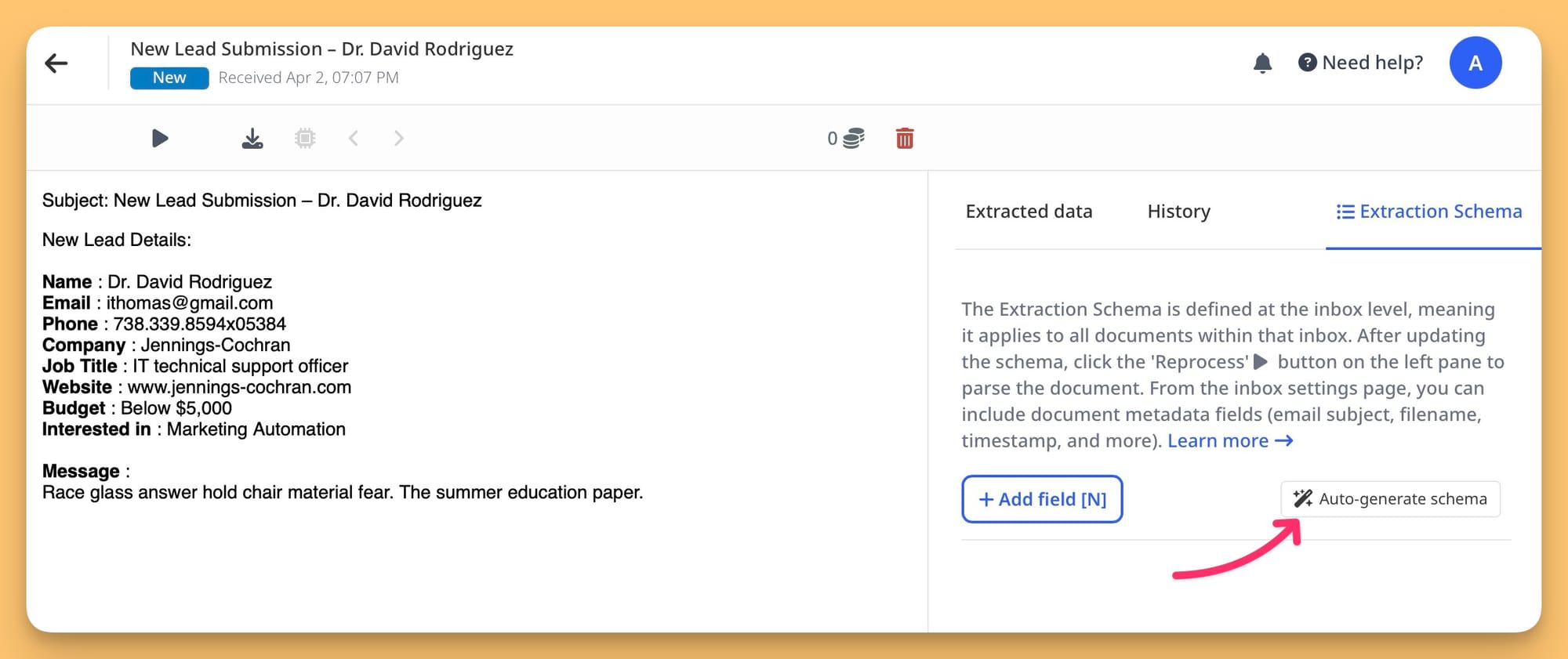Click the back arrow to leave document
Image resolution: width=1568 pixels, height=659 pixels.
(x=56, y=63)
